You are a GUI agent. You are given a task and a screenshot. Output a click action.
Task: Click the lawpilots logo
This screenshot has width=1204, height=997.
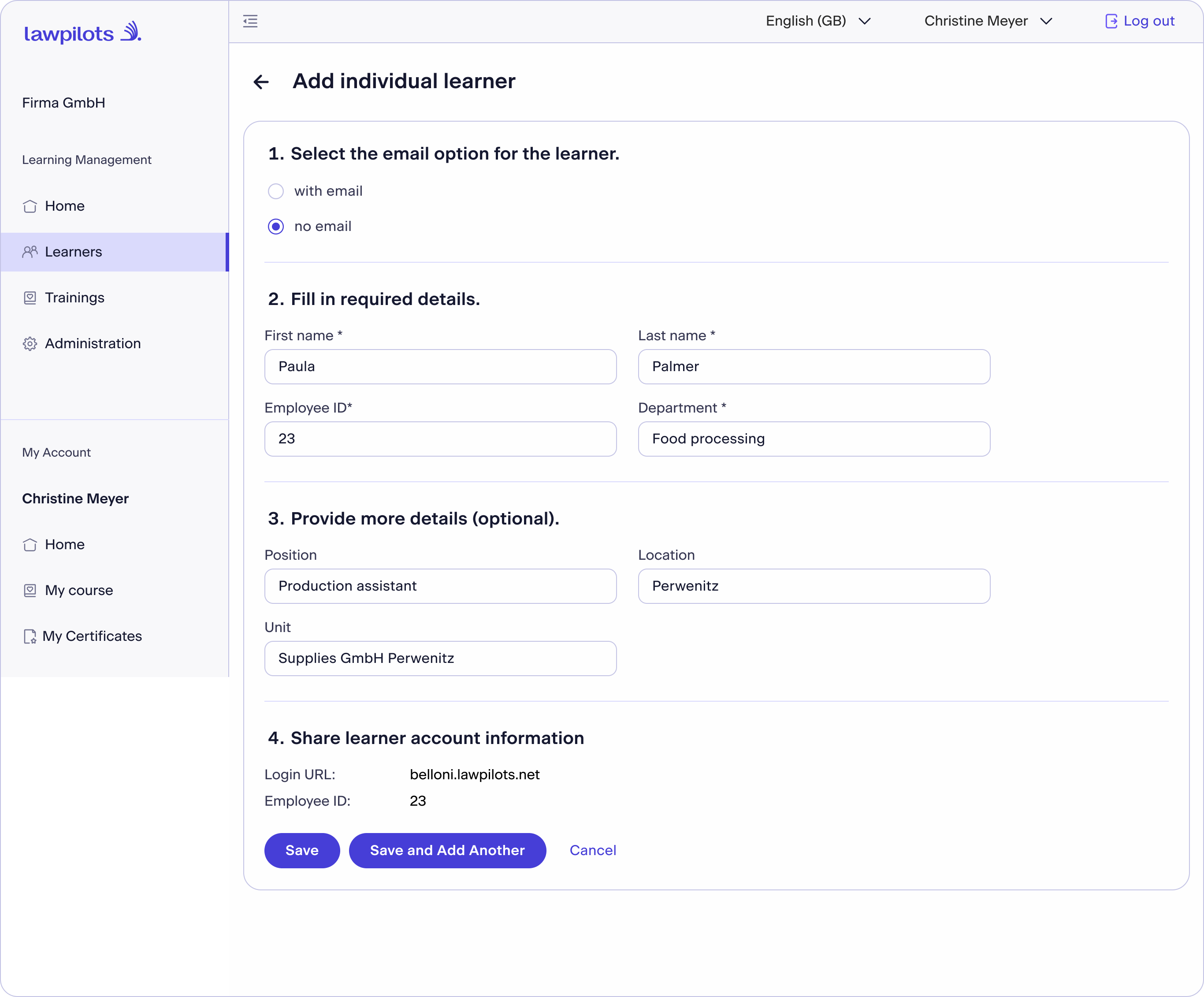click(82, 33)
